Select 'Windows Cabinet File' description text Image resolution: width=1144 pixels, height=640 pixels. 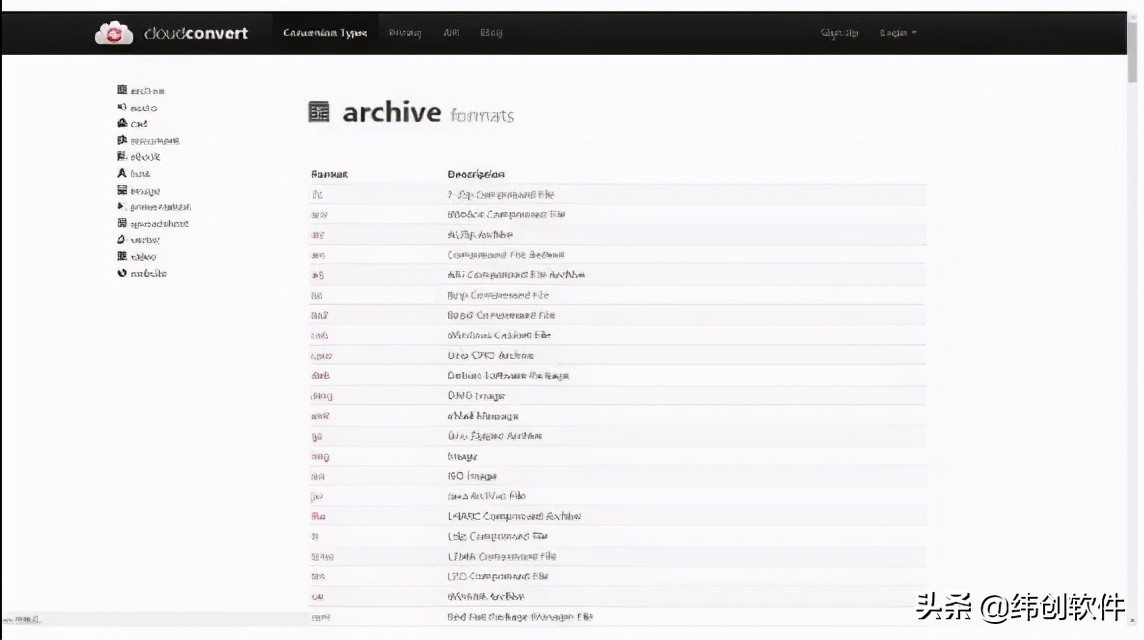pyautogui.click(x=499, y=336)
